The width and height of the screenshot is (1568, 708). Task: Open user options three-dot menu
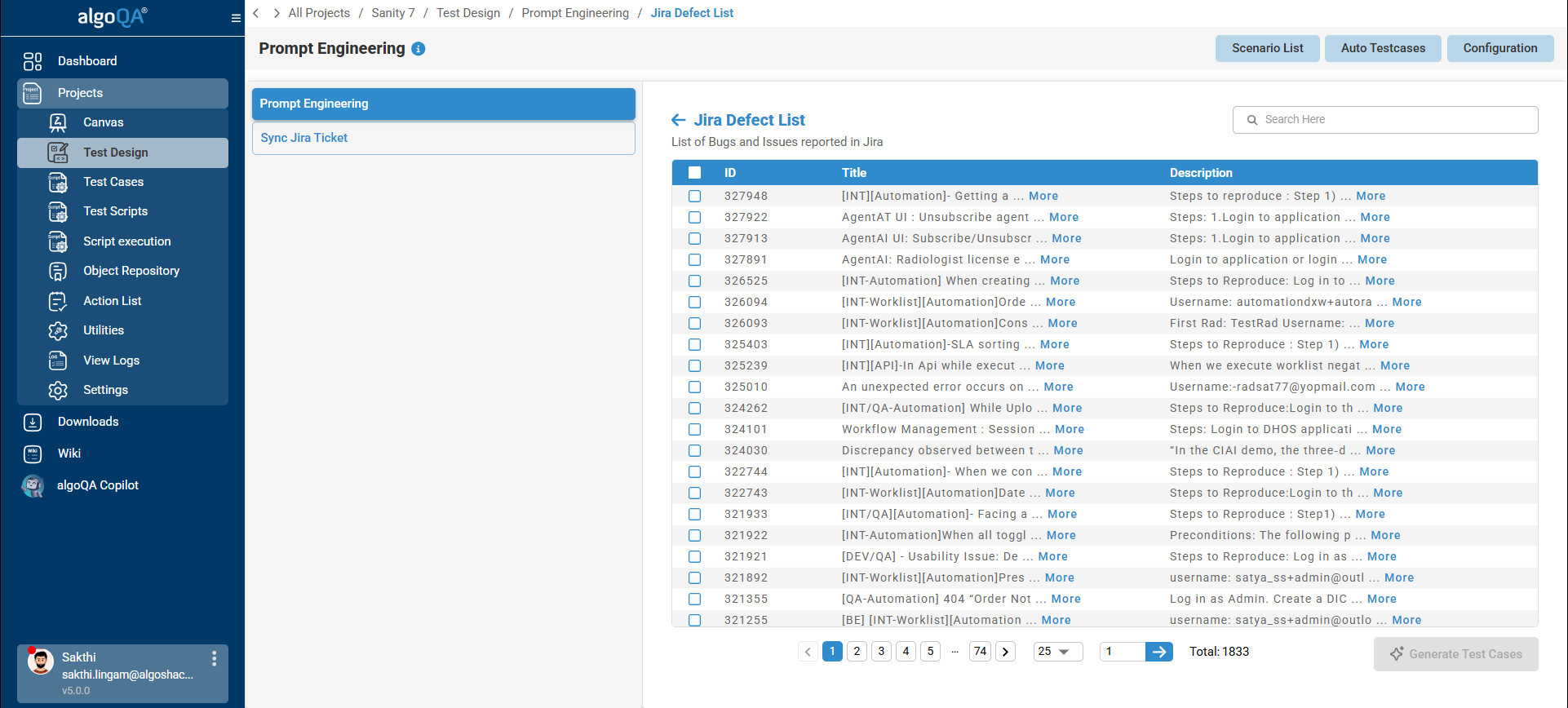214,658
